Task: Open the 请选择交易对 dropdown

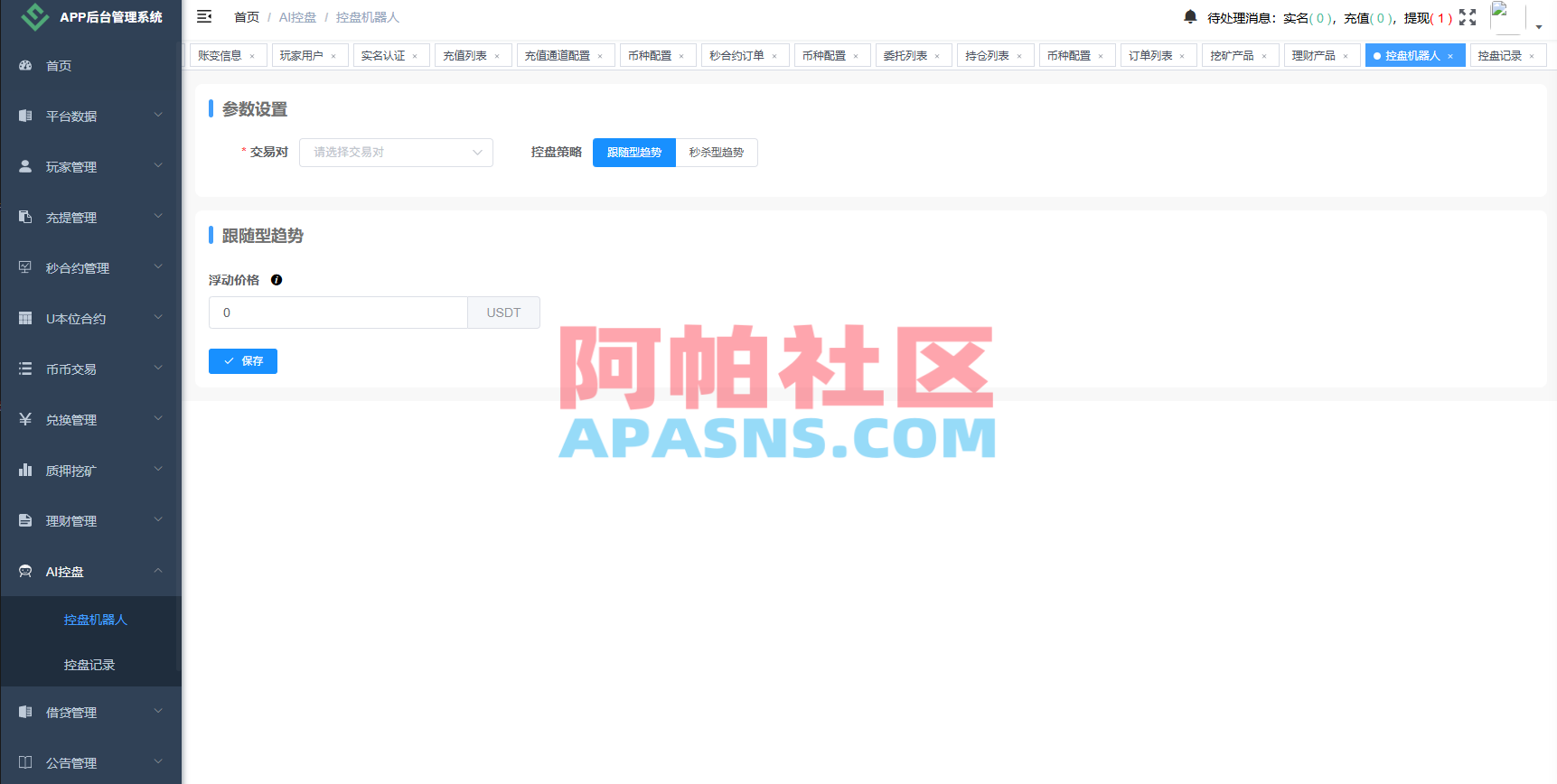Action: pyautogui.click(x=396, y=153)
